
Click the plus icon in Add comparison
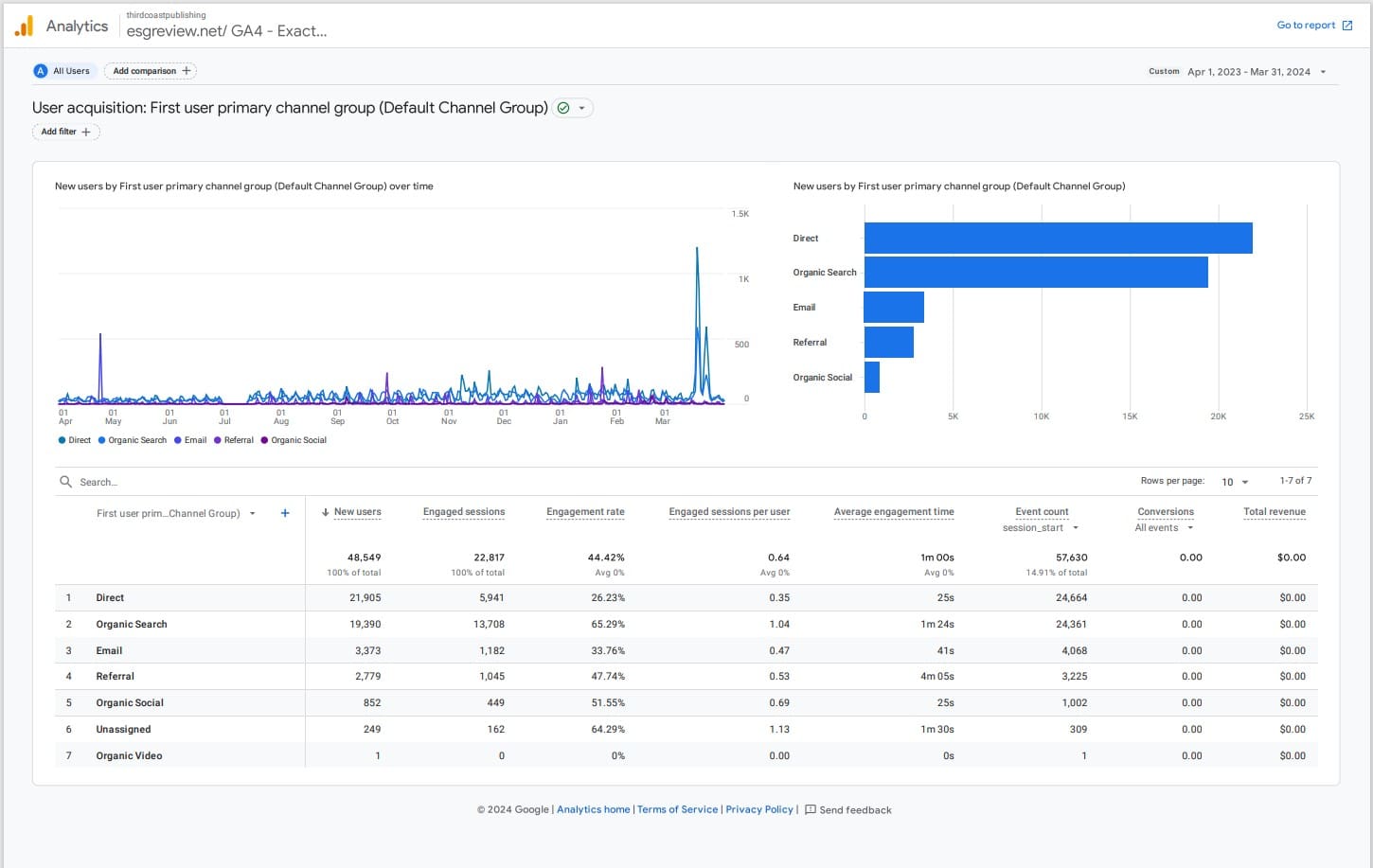point(187,71)
